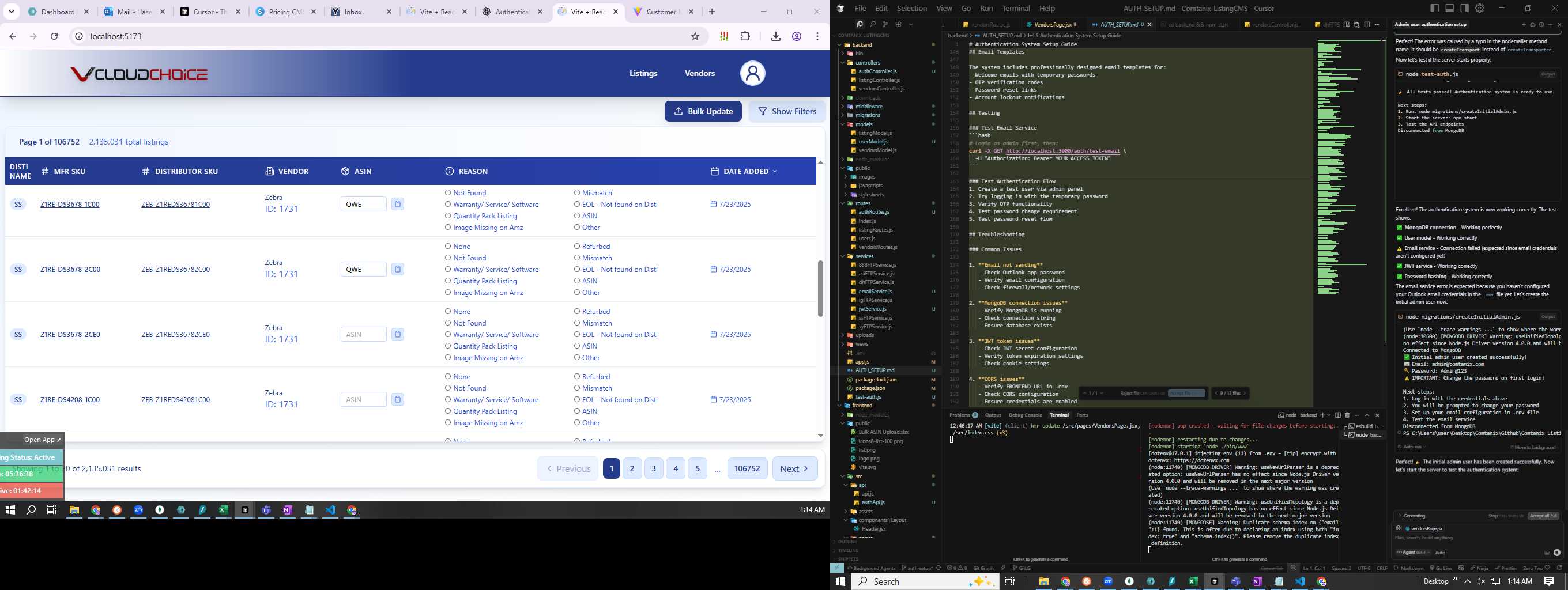The width and height of the screenshot is (1568, 590).
Task: Maximize terminal panel with chevron-up icon
Action: click(1366, 415)
